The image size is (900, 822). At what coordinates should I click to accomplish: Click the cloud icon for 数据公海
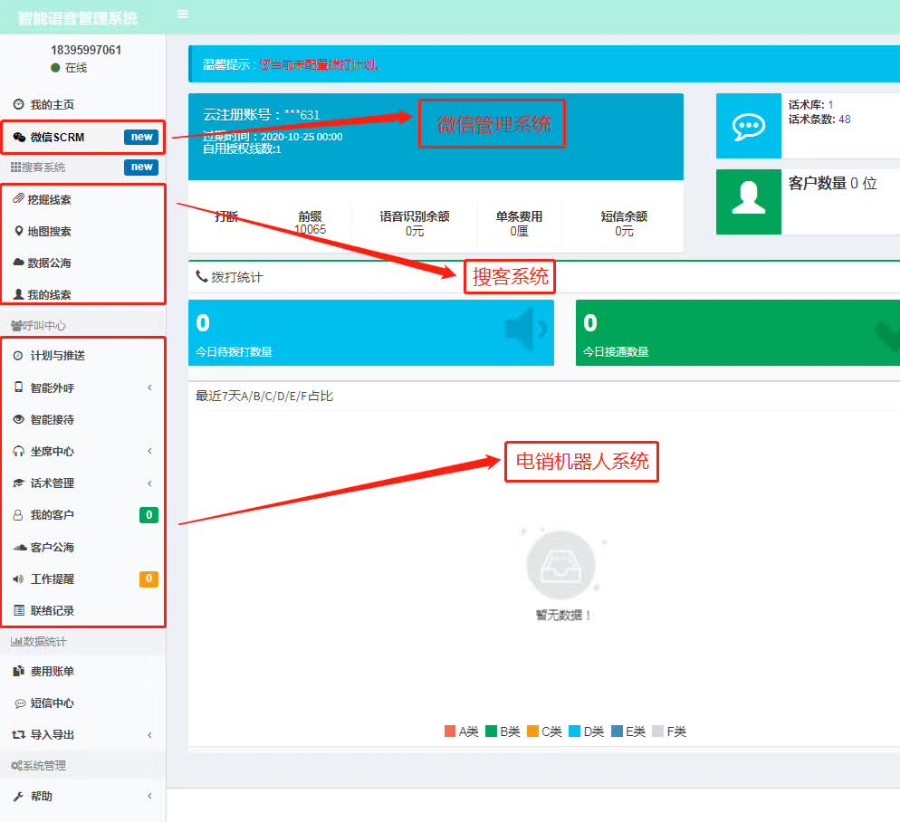[18, 263]
